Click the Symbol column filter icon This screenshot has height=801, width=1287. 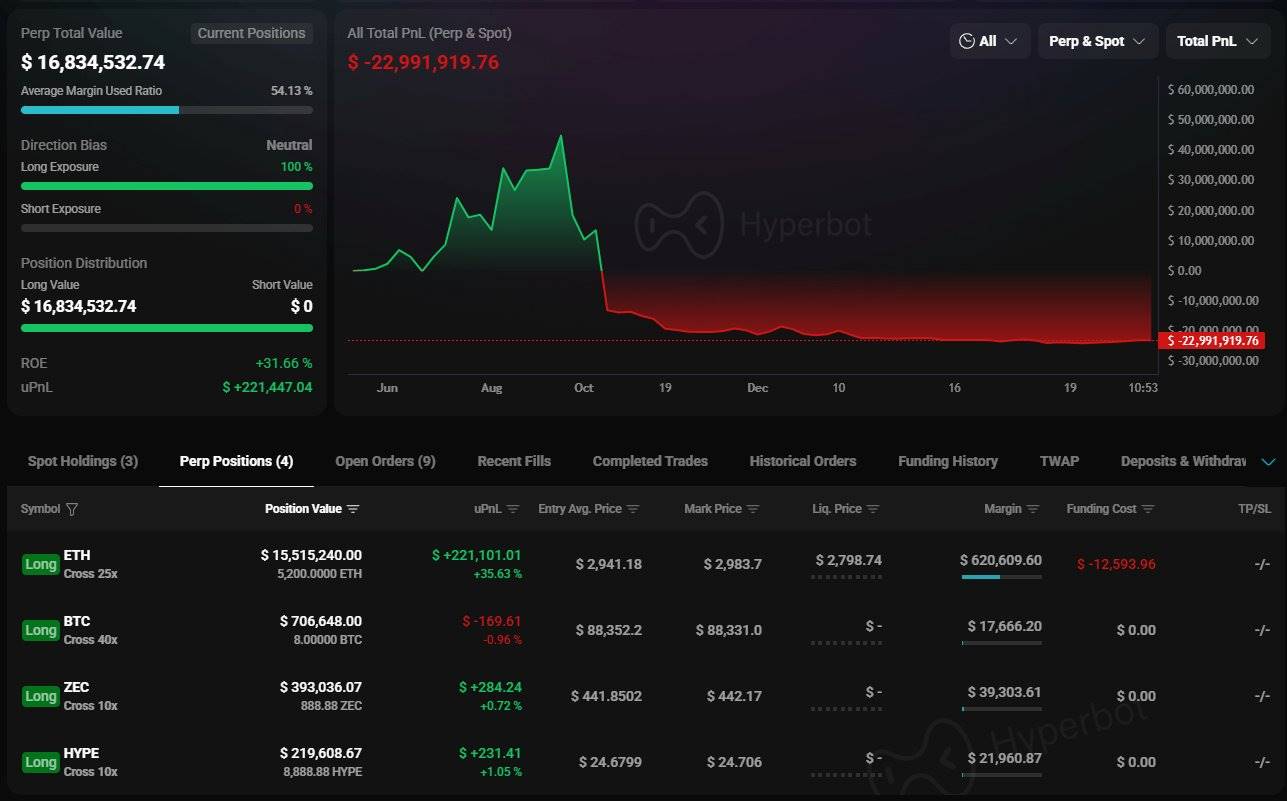[x=71, y=509]
